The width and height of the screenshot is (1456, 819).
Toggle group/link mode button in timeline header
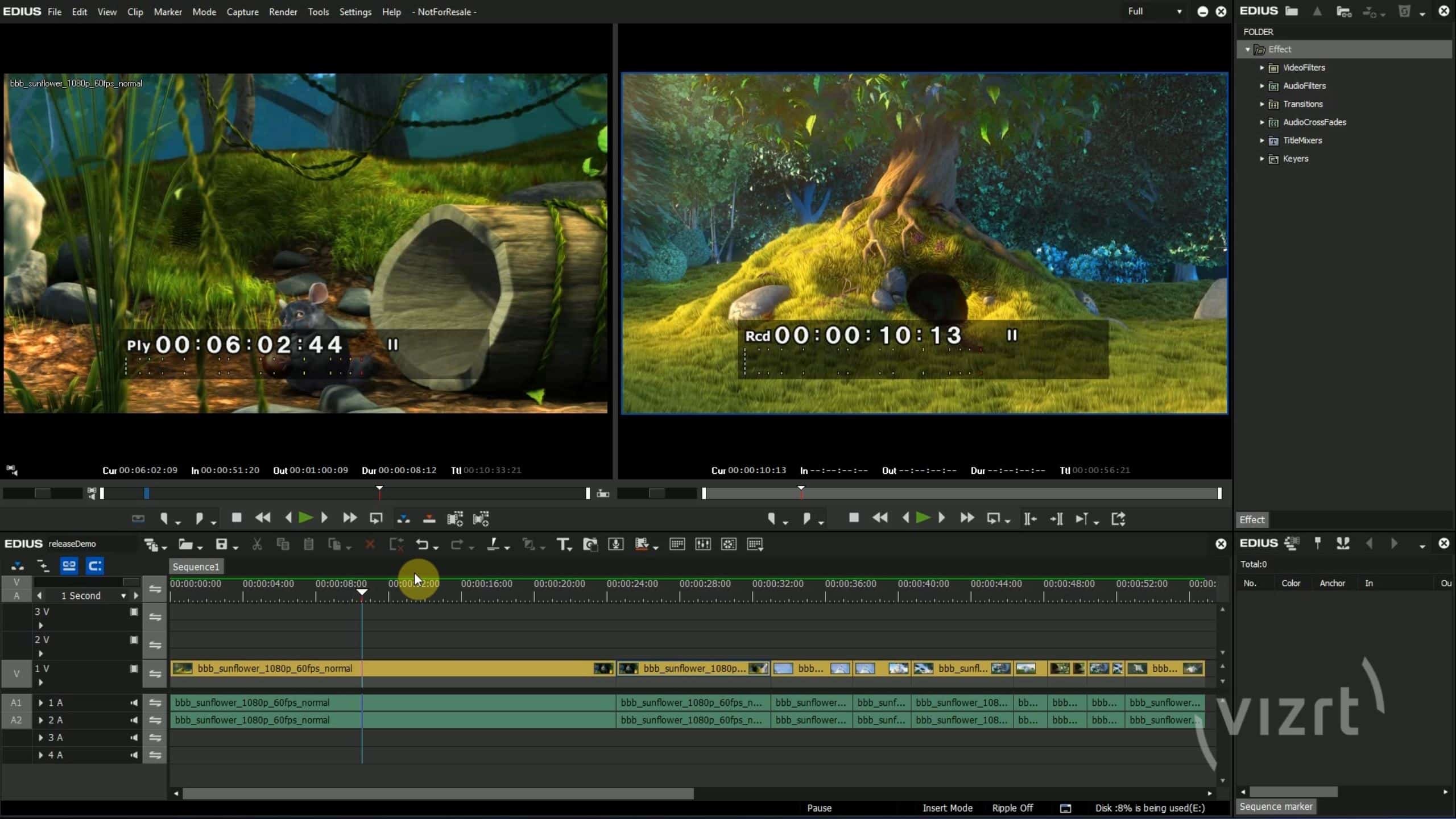69,565
